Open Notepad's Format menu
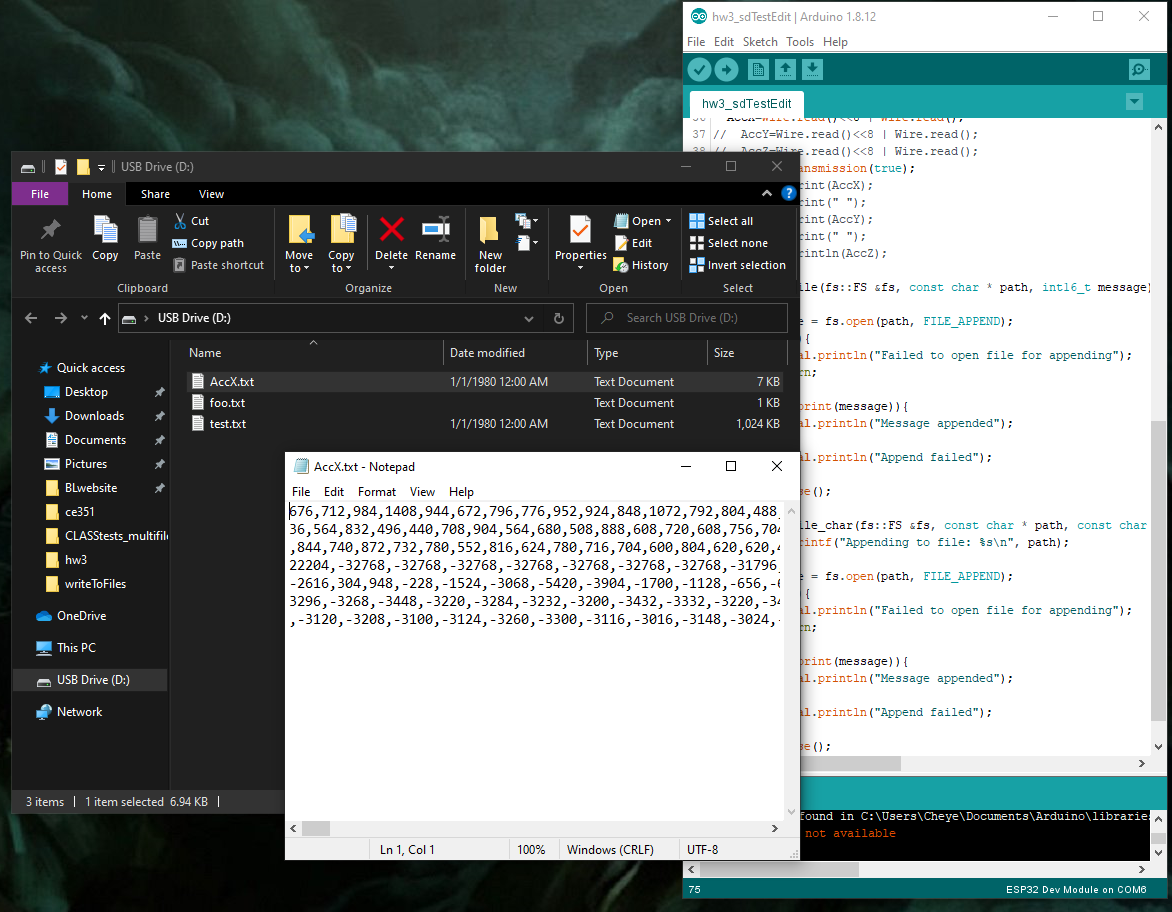Viewport: 1172px width, 912px height. pyautogui.click(x=377, y=492)
